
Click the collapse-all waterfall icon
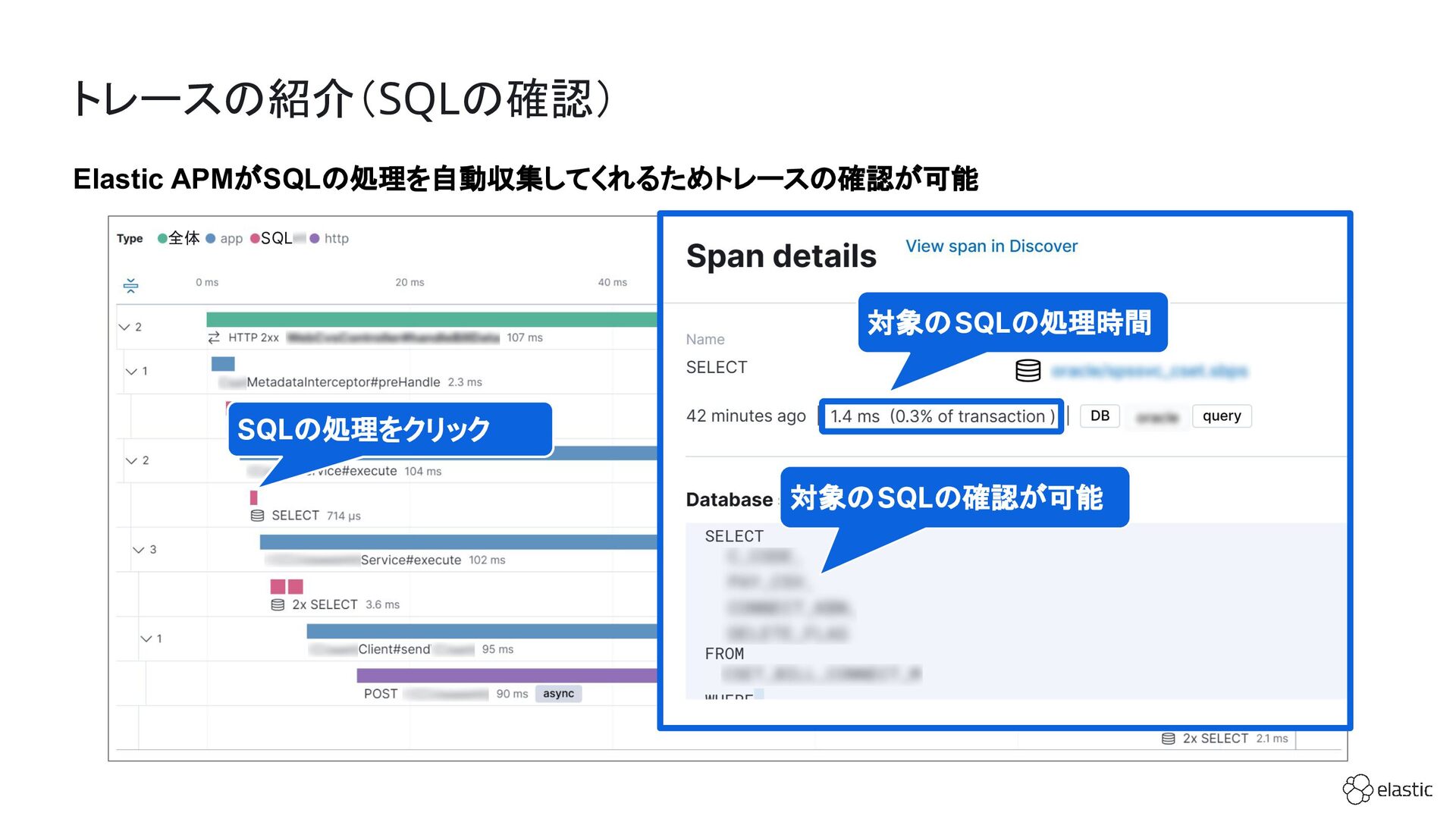click(130, 285)
